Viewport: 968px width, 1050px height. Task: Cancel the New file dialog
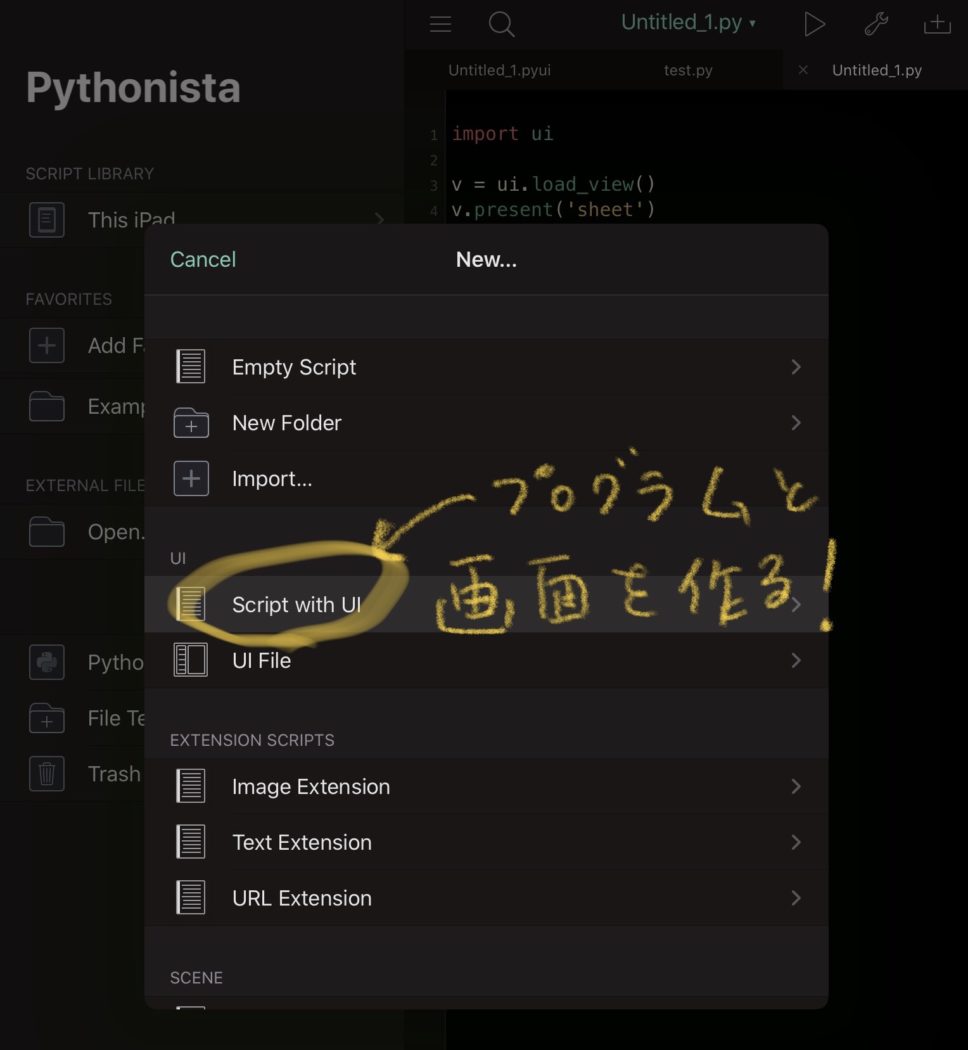(203, 259)
